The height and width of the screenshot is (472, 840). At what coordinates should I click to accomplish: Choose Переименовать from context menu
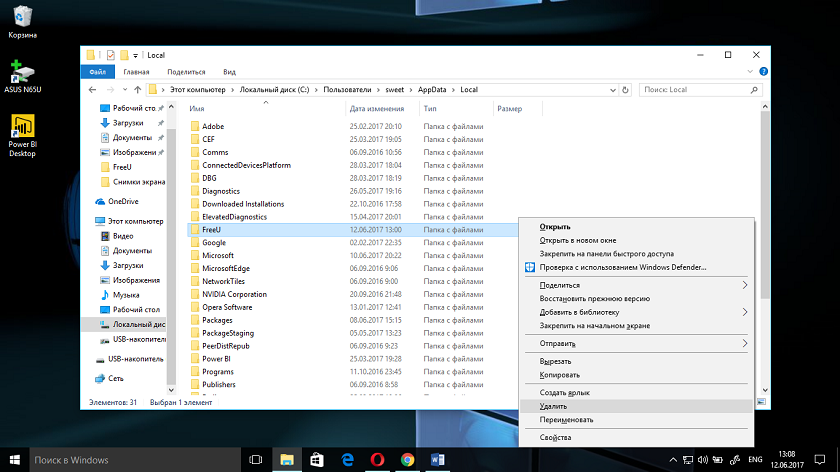636,419
